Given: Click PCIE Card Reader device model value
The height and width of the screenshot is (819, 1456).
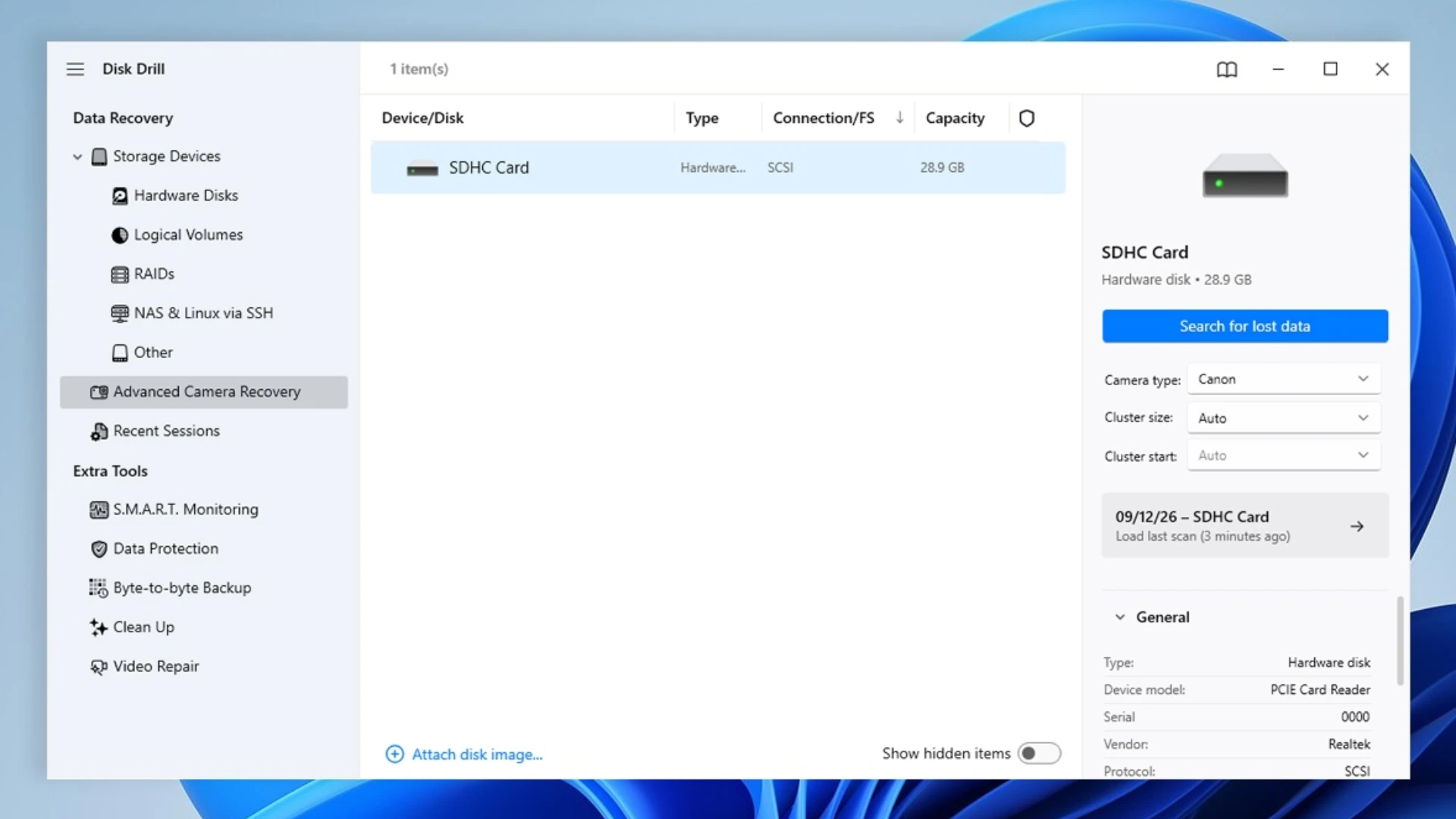Looking at the screenshot, I should pos(1320,690).
